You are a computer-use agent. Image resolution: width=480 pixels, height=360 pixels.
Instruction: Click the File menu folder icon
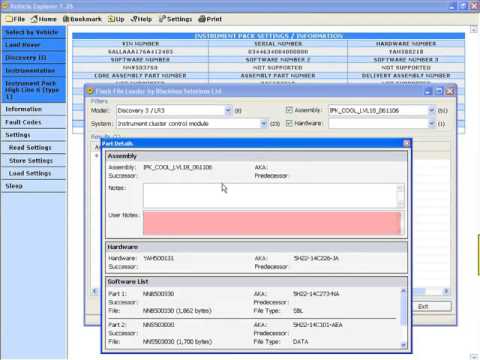pyautogui.click(x=9, y=19)
